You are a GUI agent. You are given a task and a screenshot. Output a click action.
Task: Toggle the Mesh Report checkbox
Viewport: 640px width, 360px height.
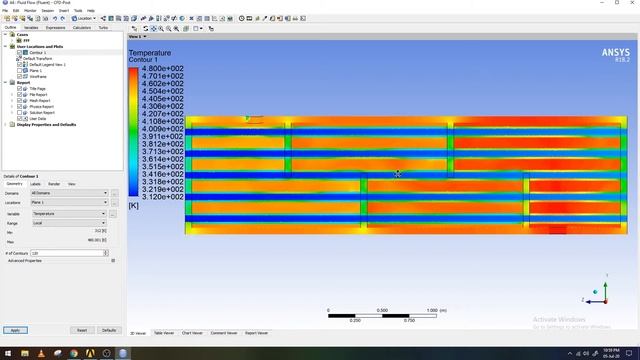coord(19,100)
